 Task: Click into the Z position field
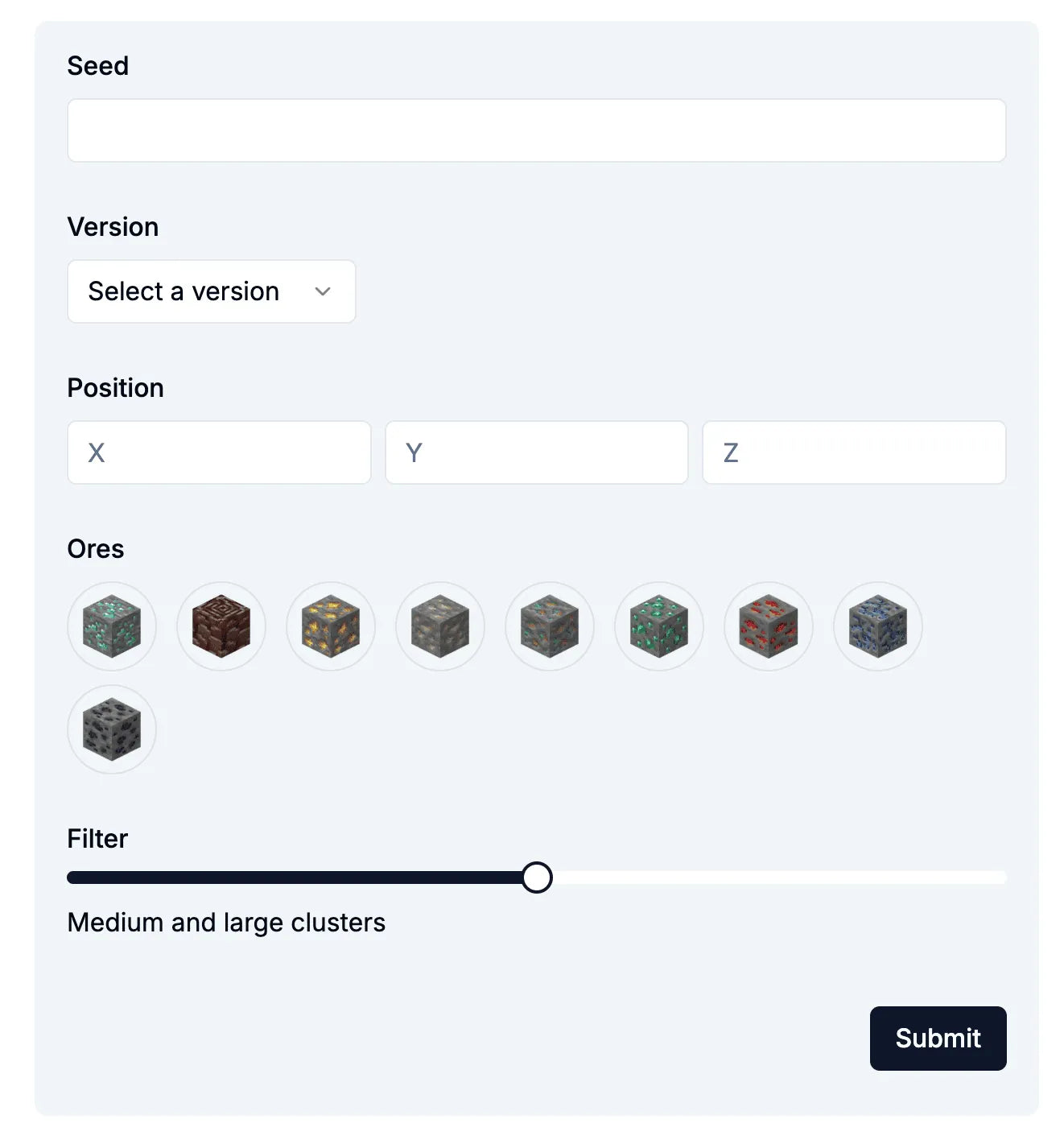click(x=854, y=452)
